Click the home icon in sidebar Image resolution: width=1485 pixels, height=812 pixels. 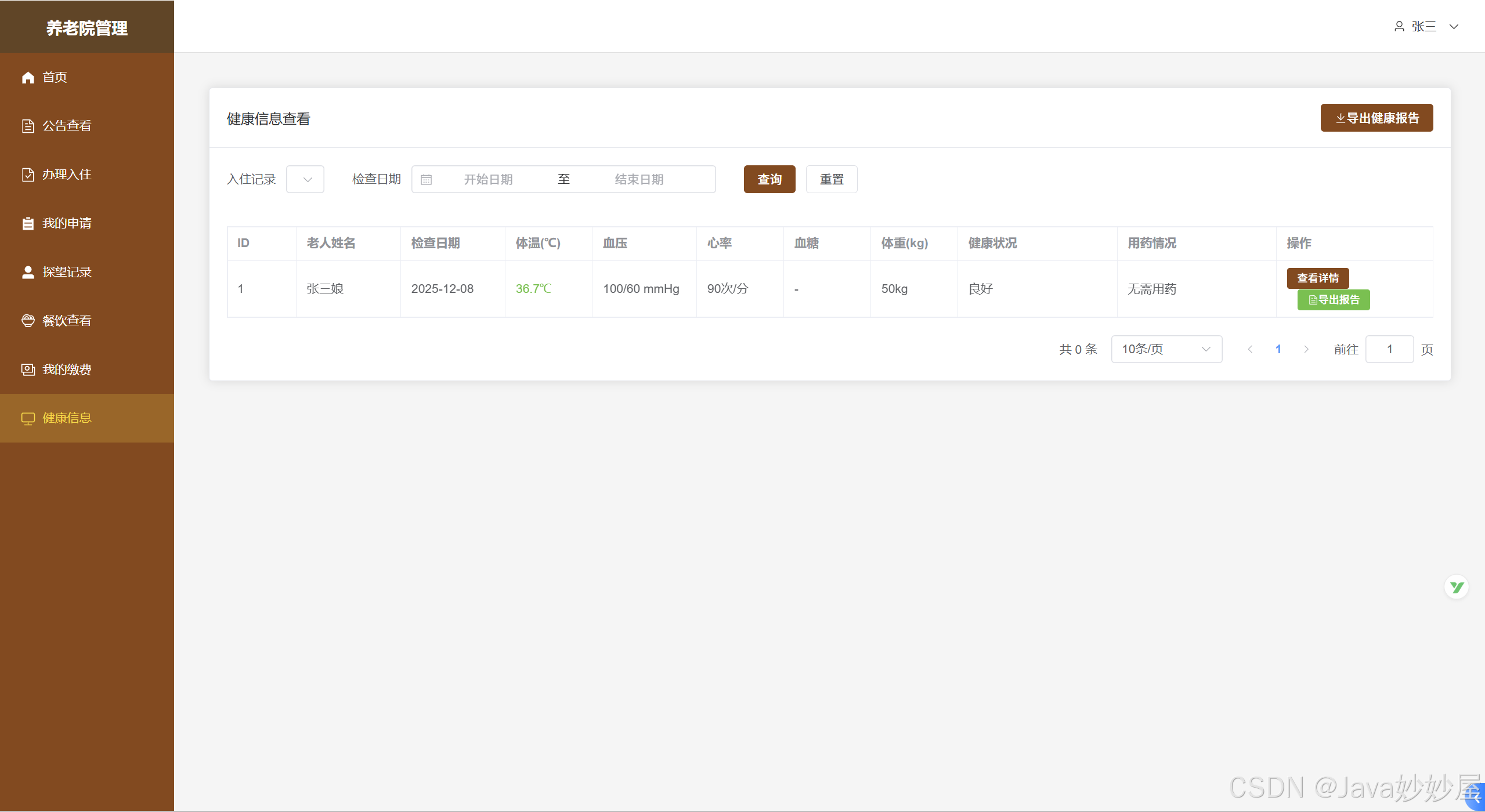(28, 77)
